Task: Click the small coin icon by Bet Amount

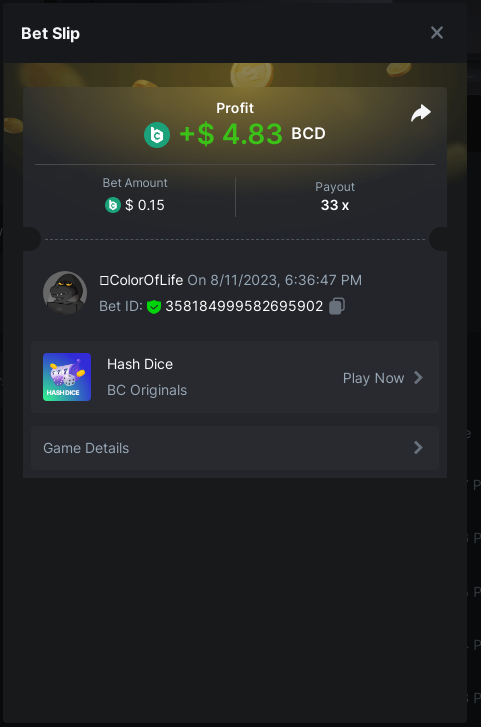Action: pos(113,205)
